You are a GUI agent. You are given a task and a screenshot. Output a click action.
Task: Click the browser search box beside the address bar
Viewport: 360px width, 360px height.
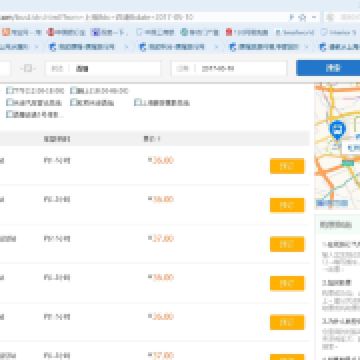click(x=343, y=17)
